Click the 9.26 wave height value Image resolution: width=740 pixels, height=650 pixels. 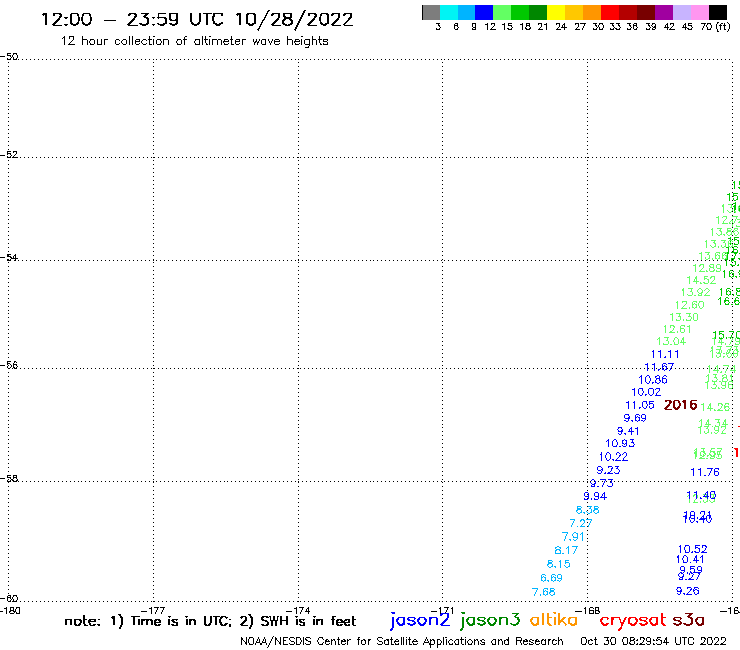point(688,591)
